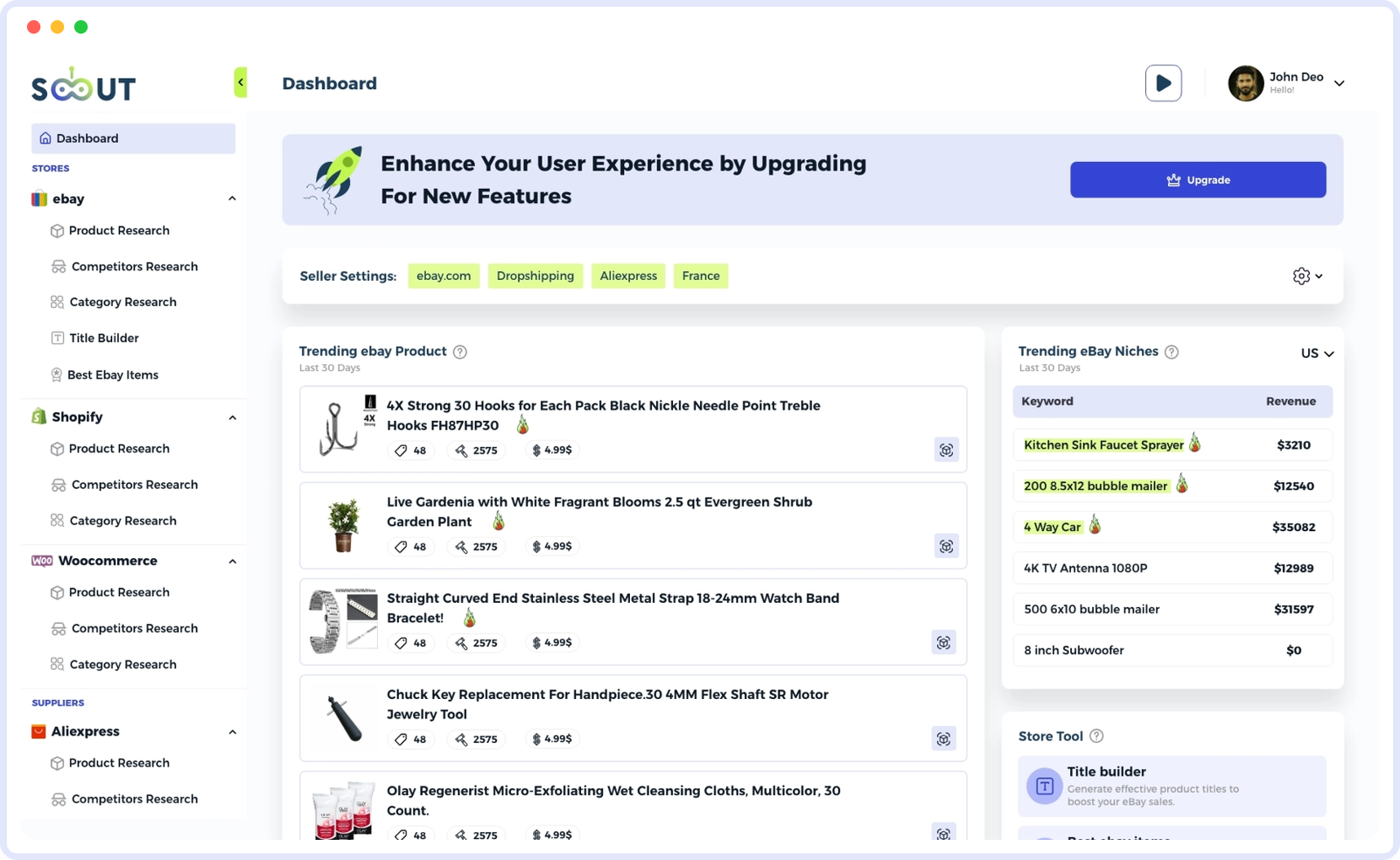Click the Scout logo
The width and height of the screenshot is (1400, 860).
[84, 86]
